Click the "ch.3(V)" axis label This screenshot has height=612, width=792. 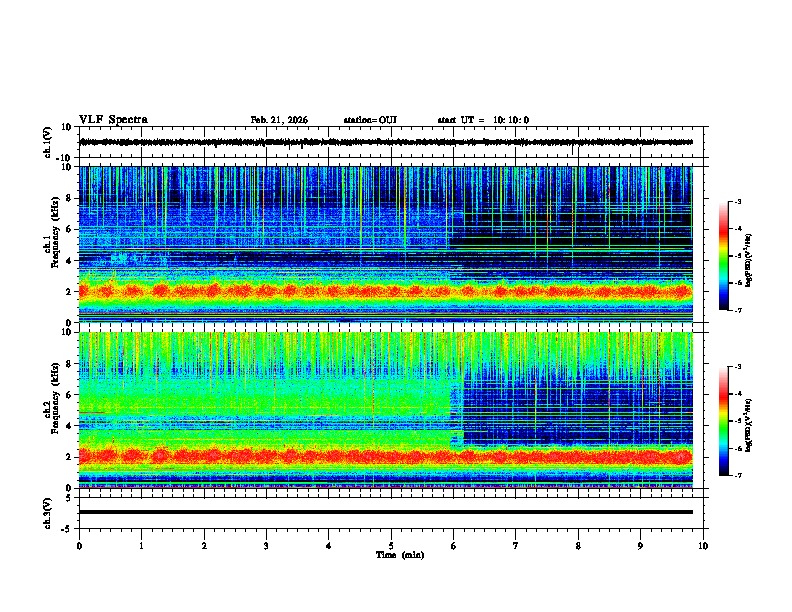coord(48,513)
